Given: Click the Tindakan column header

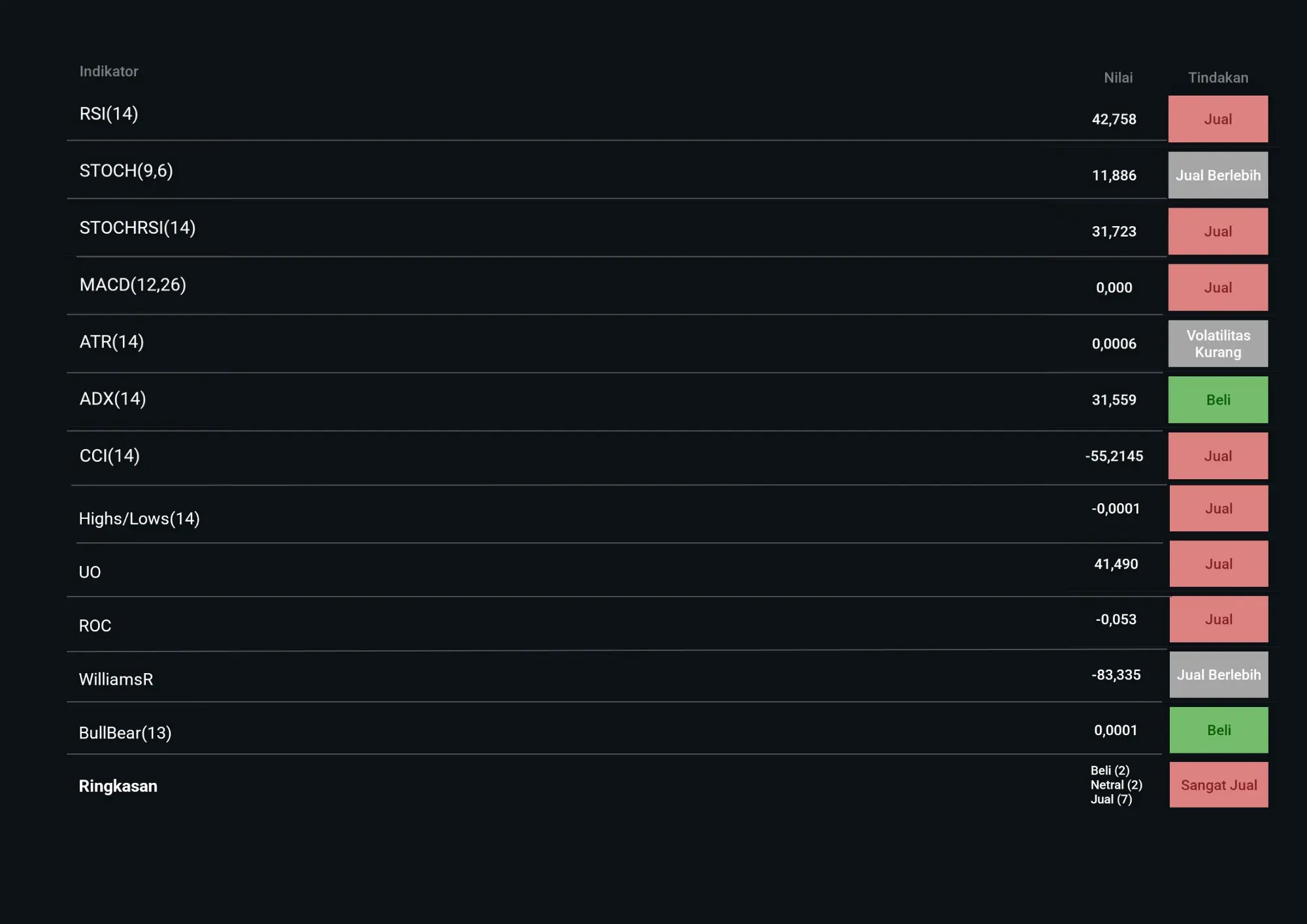Looking at the screenshot, I should tap(1218, 78).
